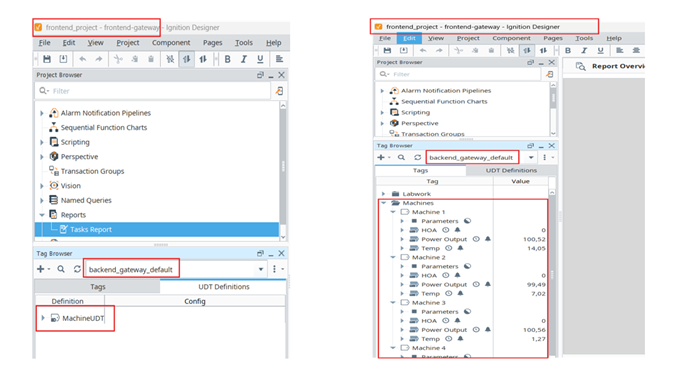Click search icon in right Tag Browser
The image size is (693, 381).
[401, 157]
